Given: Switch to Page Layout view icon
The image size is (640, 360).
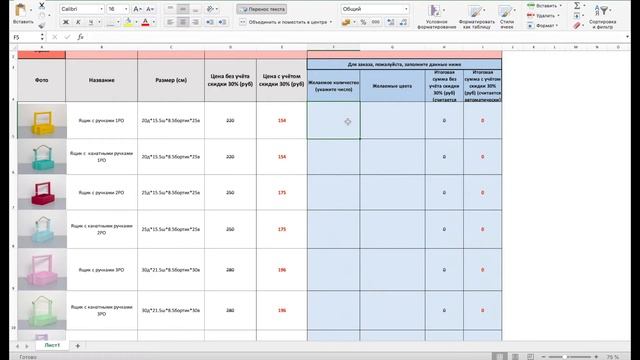Looking at the screenshot, I should tap(515, 357).
